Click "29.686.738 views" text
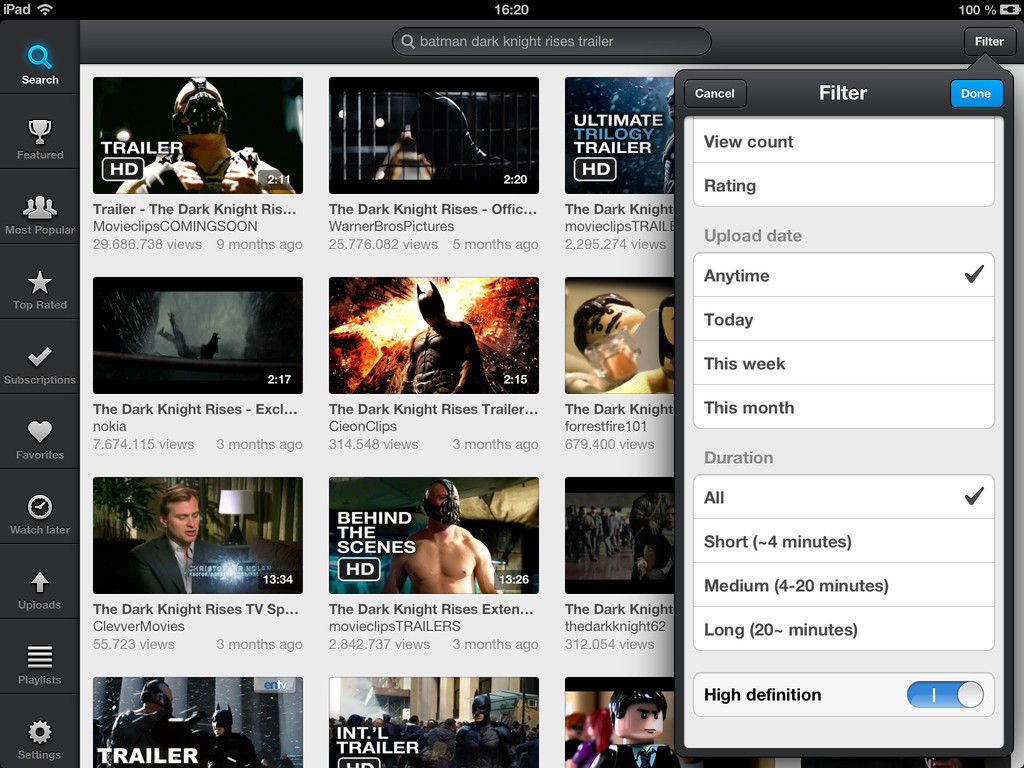Viewport: 1024px width, 768px height. coord(148,244)
